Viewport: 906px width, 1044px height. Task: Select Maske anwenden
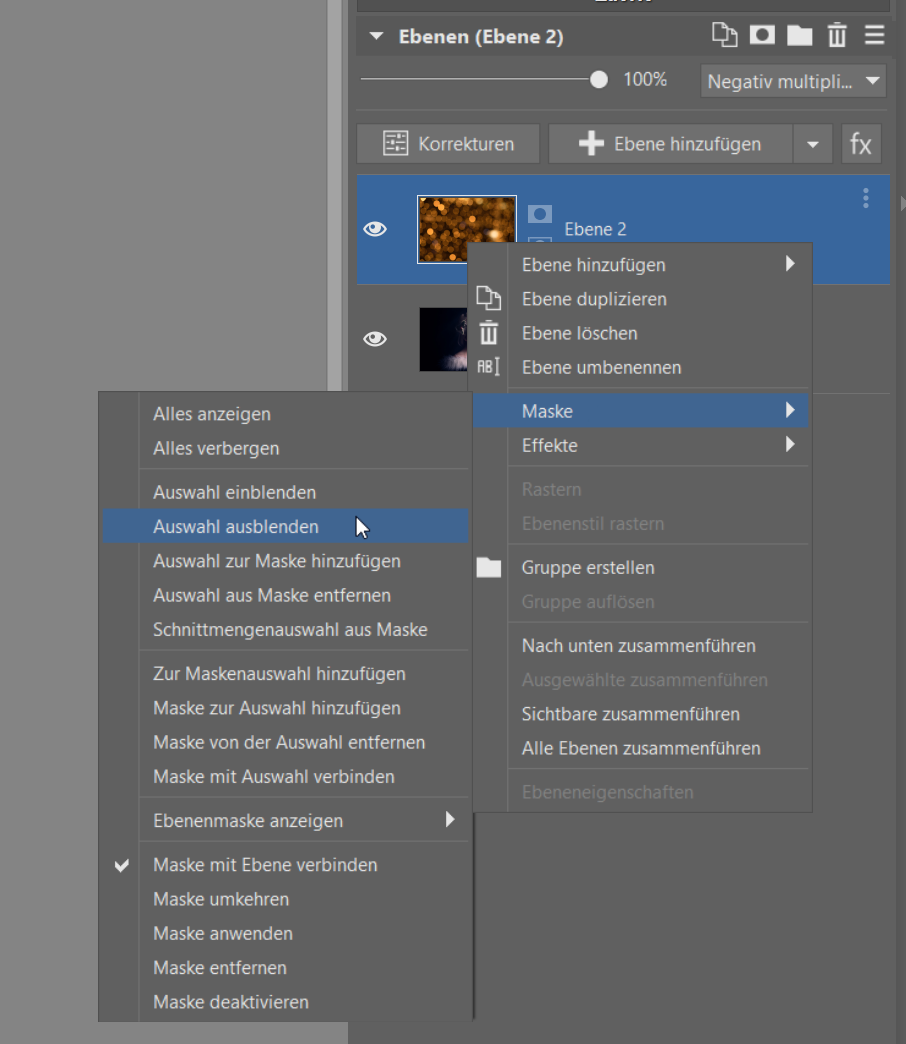[x=286, y=933]
